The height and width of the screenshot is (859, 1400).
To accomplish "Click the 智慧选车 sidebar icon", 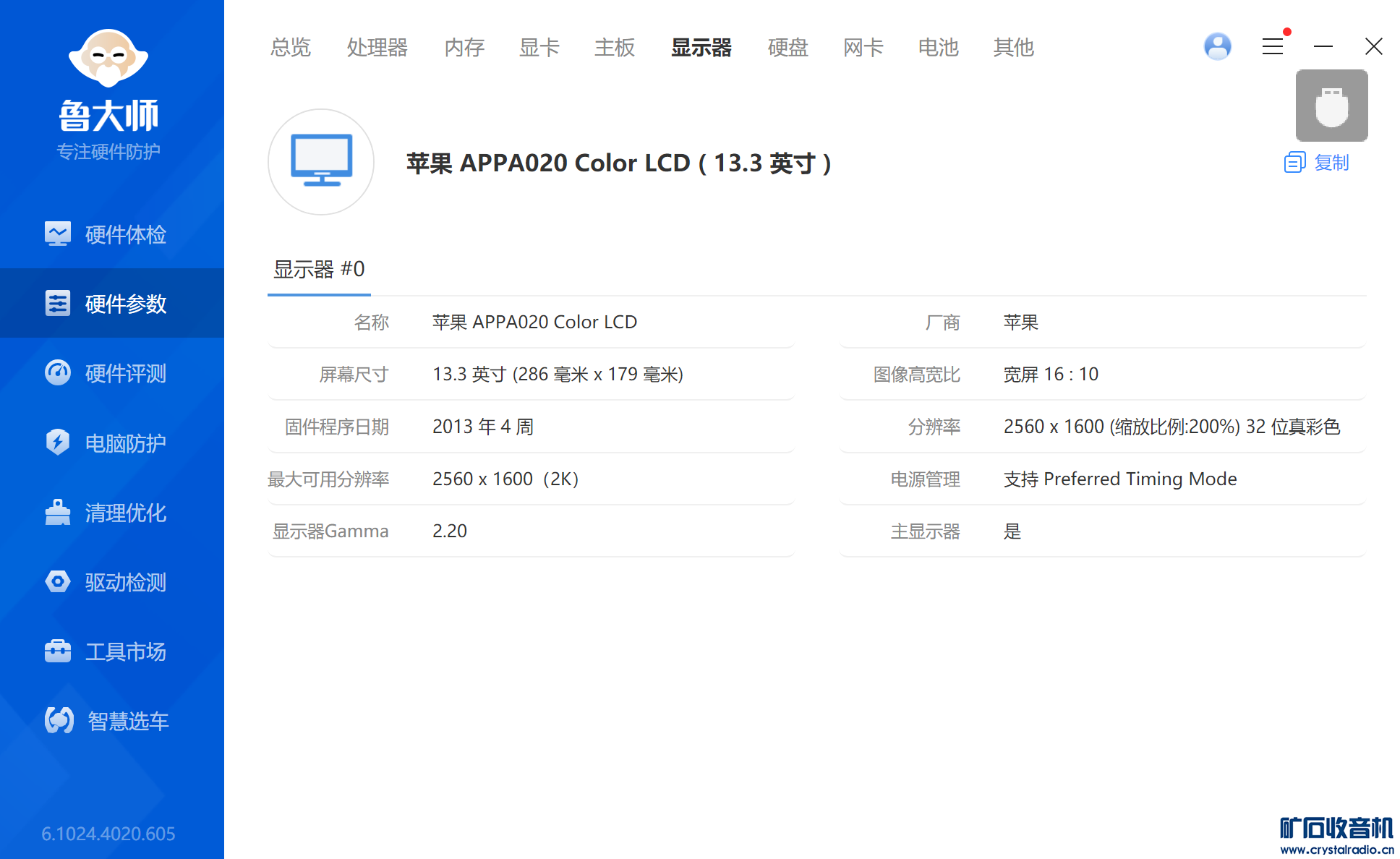I will tap(59, 720).
